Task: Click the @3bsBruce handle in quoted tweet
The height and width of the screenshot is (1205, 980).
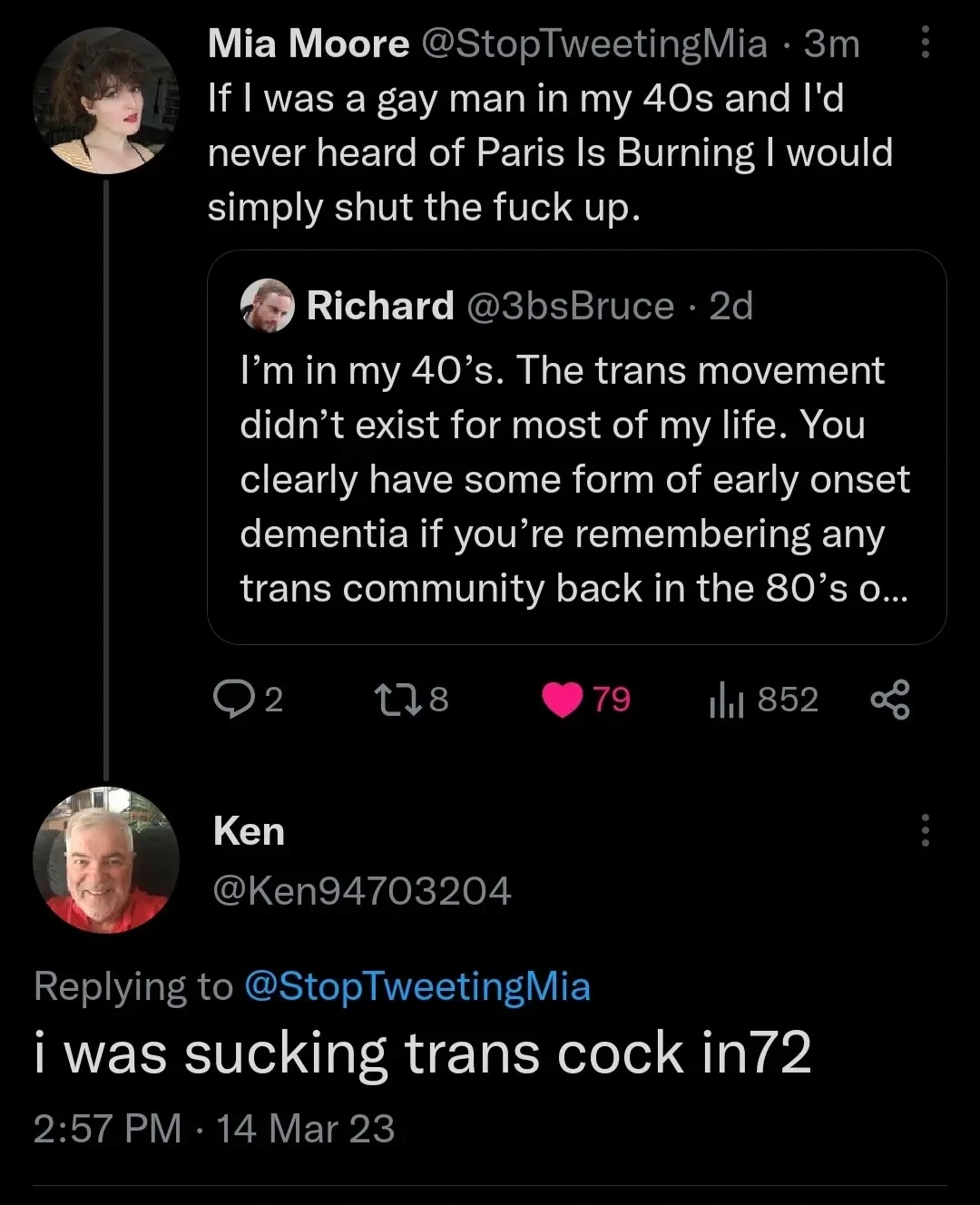Action: point(570,306)
